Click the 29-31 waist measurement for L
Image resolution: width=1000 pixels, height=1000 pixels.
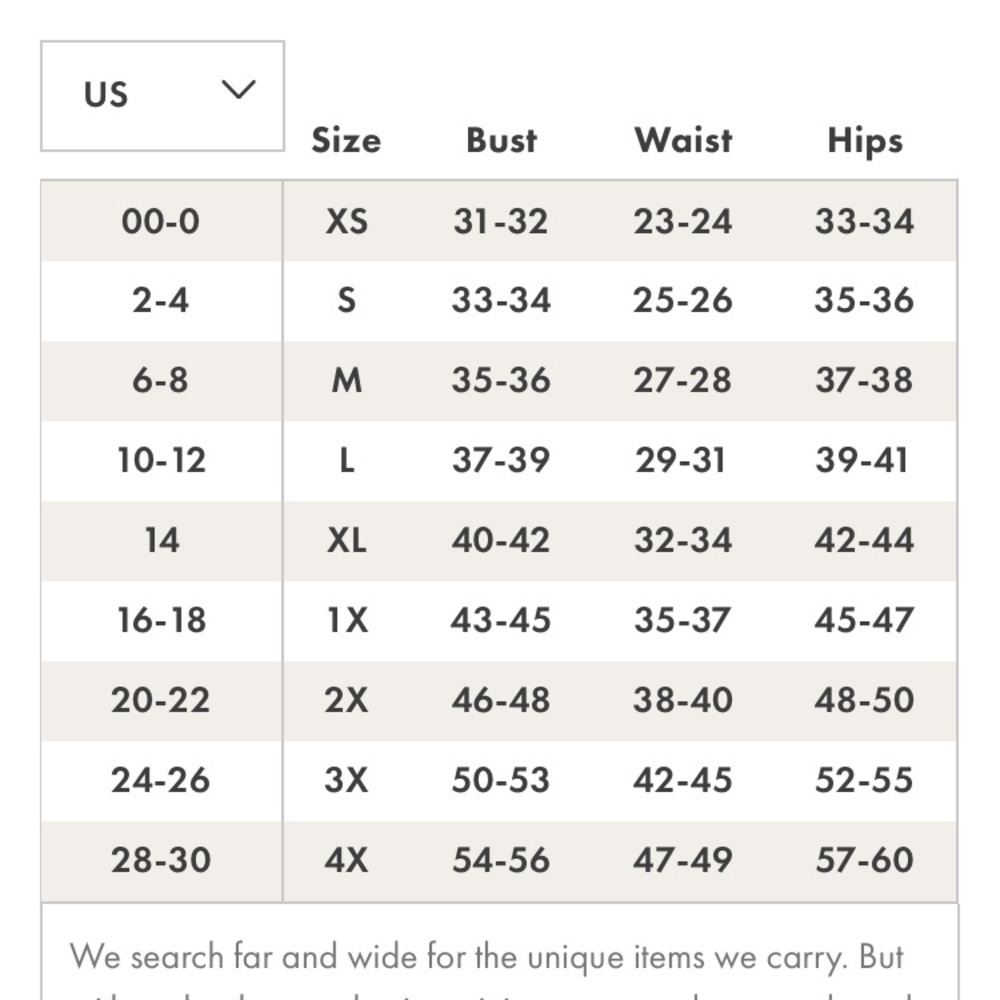tap(681, 460)
